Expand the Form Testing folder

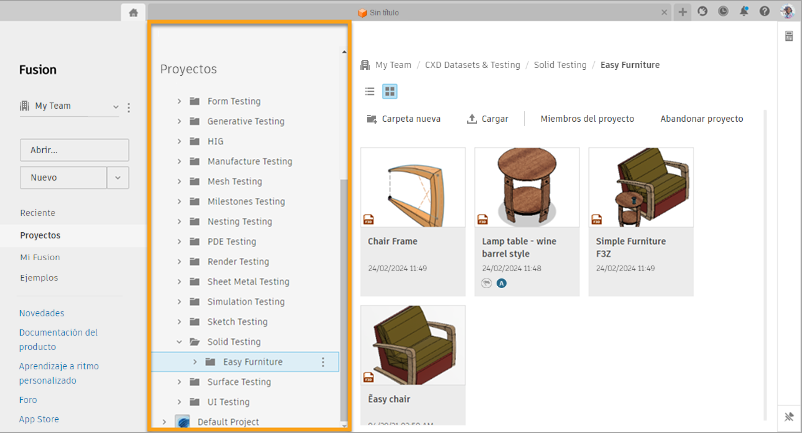[179, 101]
